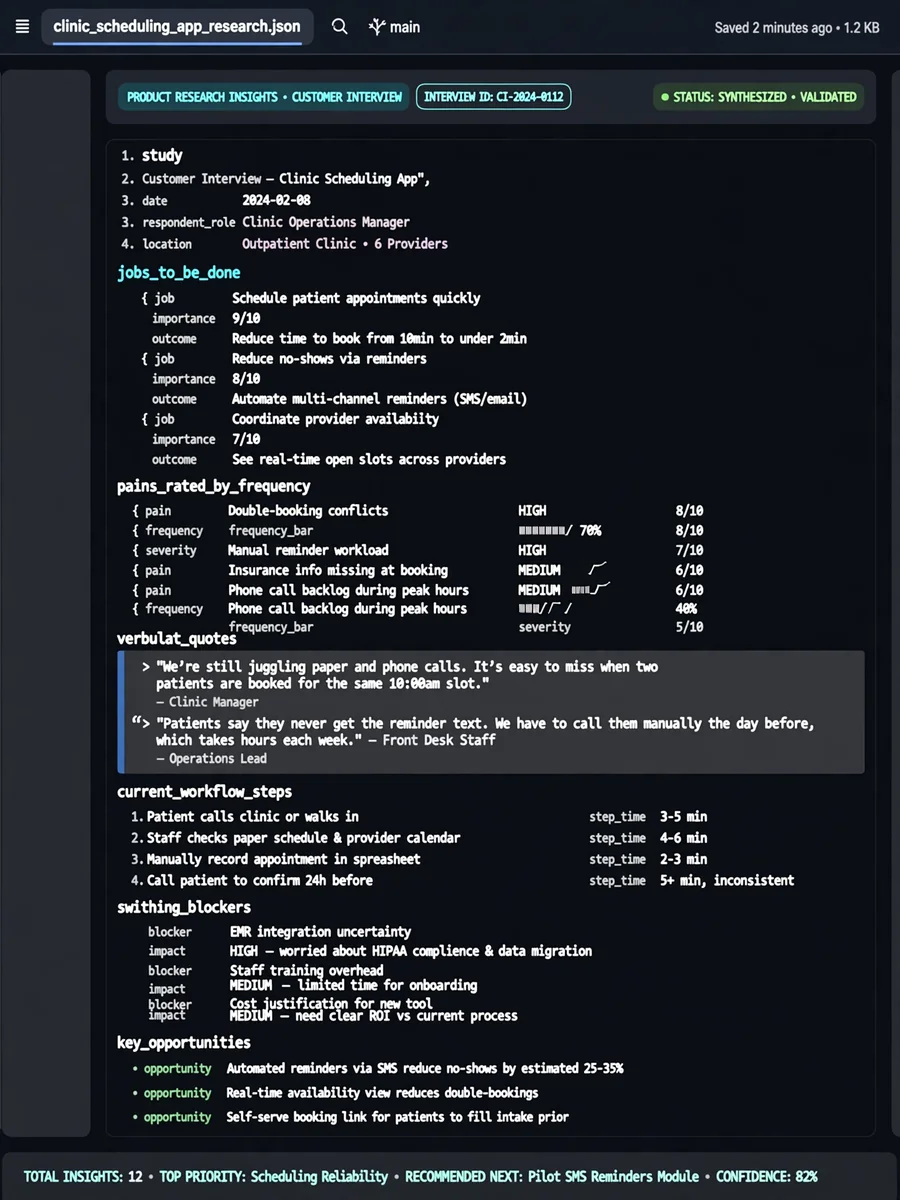Select 'EMR integration uncertainty' blocker
The image size is (900, 1200).
click(x=320, y=931)
